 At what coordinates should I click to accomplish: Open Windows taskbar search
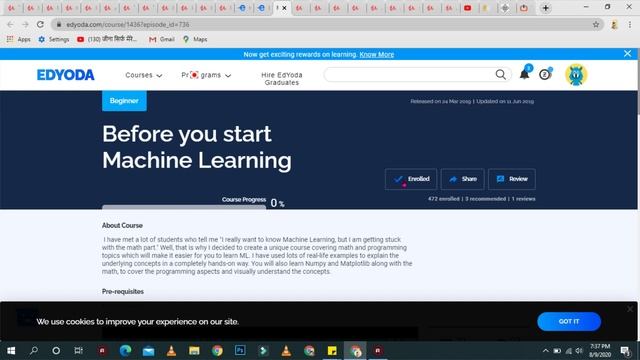point(34,351)
